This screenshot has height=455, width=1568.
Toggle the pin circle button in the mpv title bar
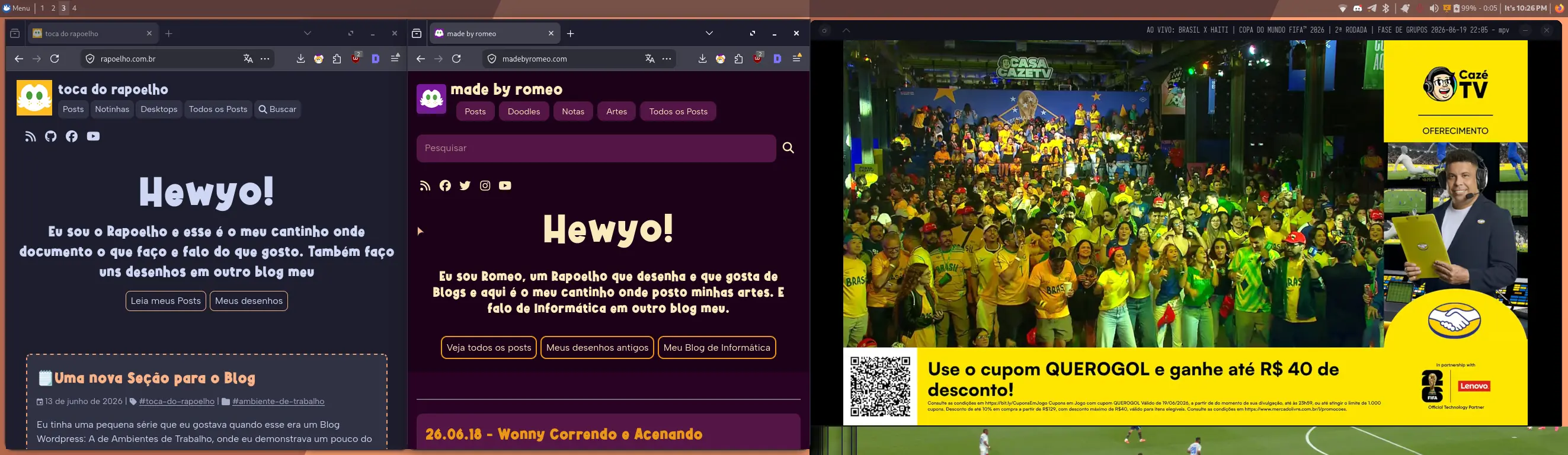[x=825, y=30]
